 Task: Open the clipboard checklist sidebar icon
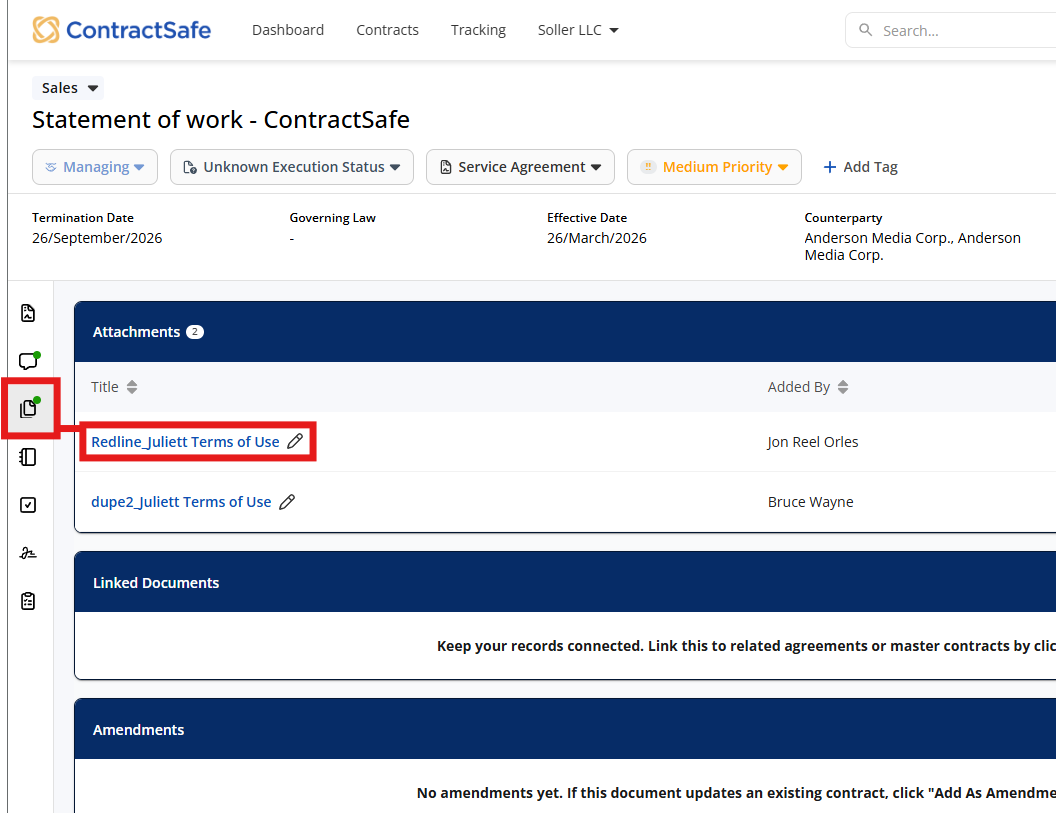(28, 601)
